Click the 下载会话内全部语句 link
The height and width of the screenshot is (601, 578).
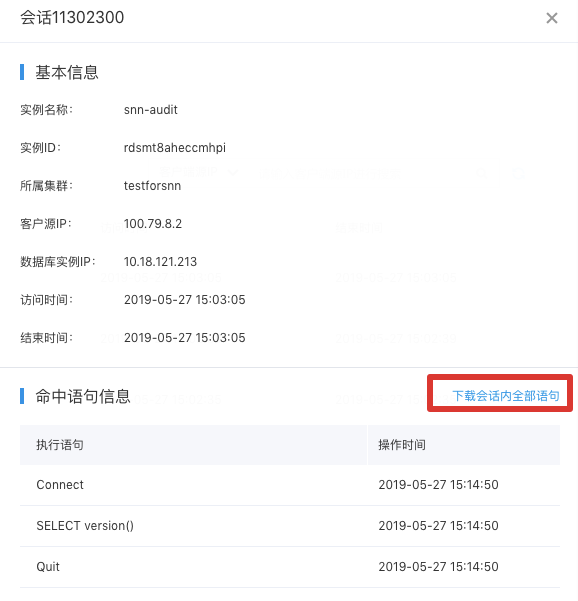pos(506,396)
